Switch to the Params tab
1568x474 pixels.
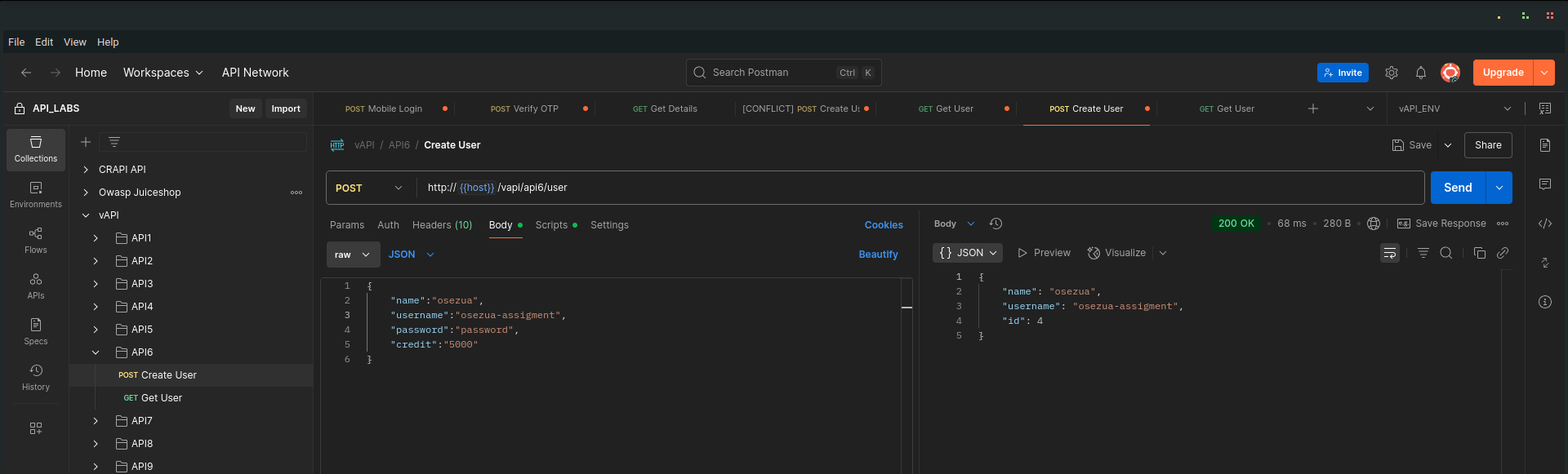(347, 225)
